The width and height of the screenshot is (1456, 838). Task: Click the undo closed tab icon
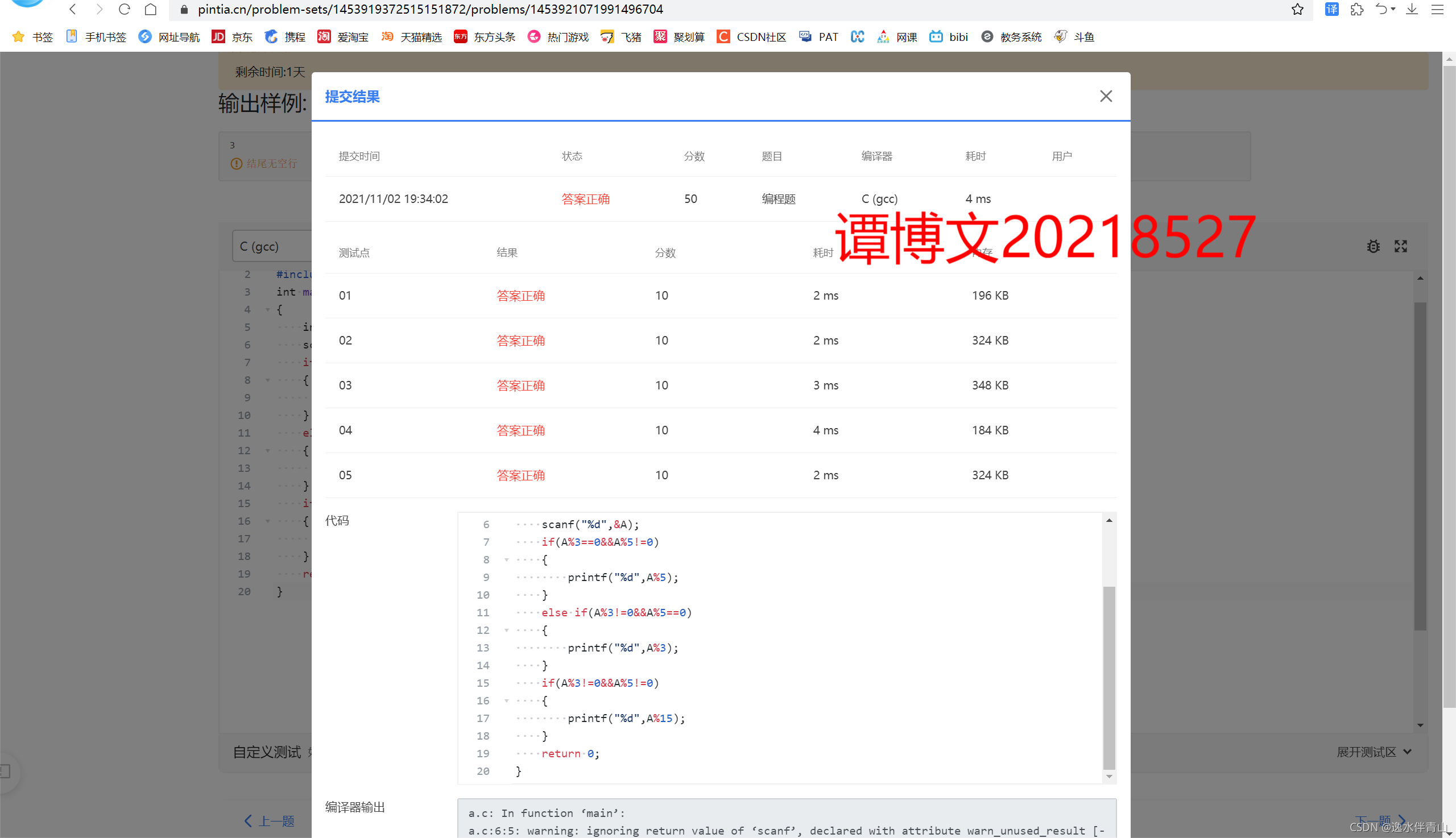click(1381, 9)
